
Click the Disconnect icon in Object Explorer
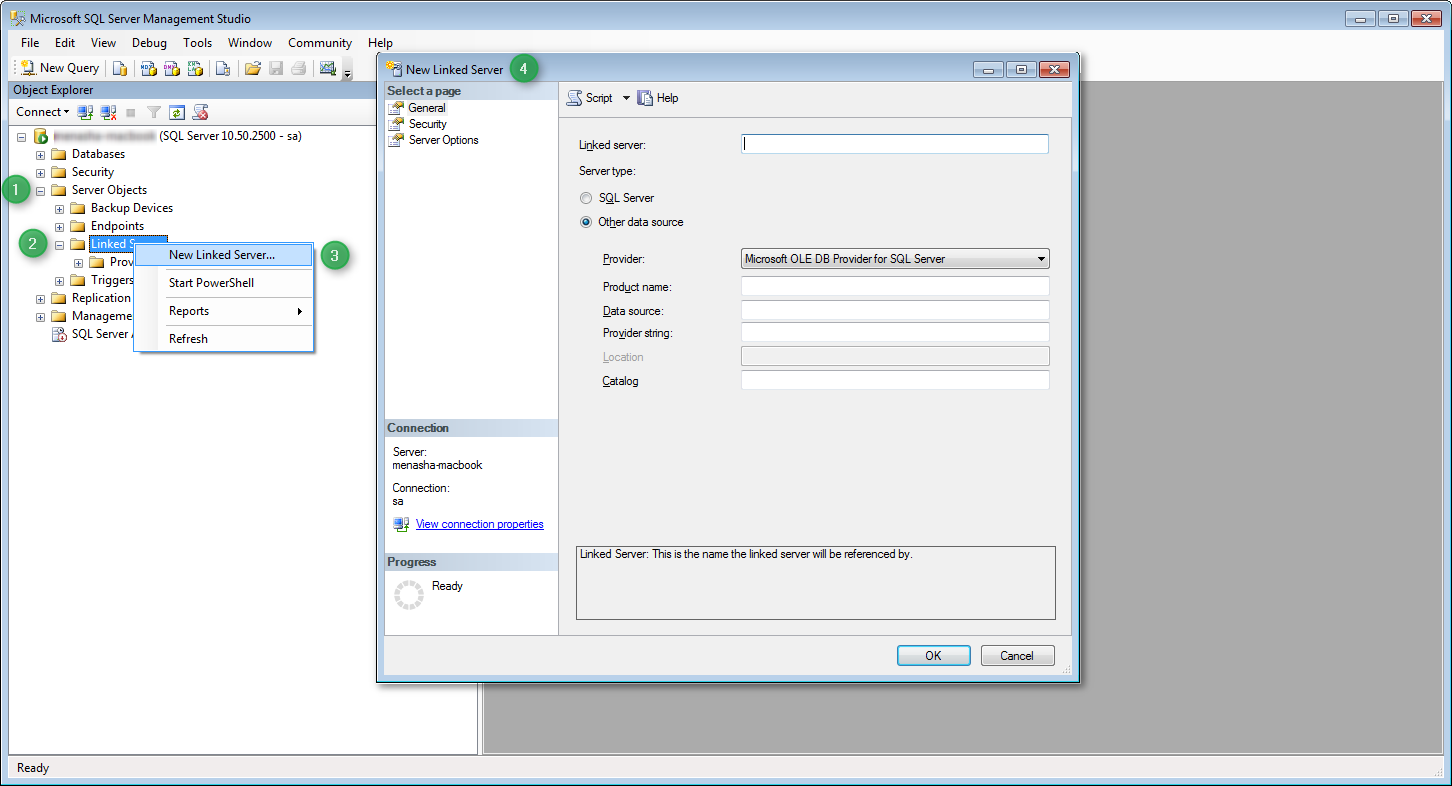(x=108, y=112)
